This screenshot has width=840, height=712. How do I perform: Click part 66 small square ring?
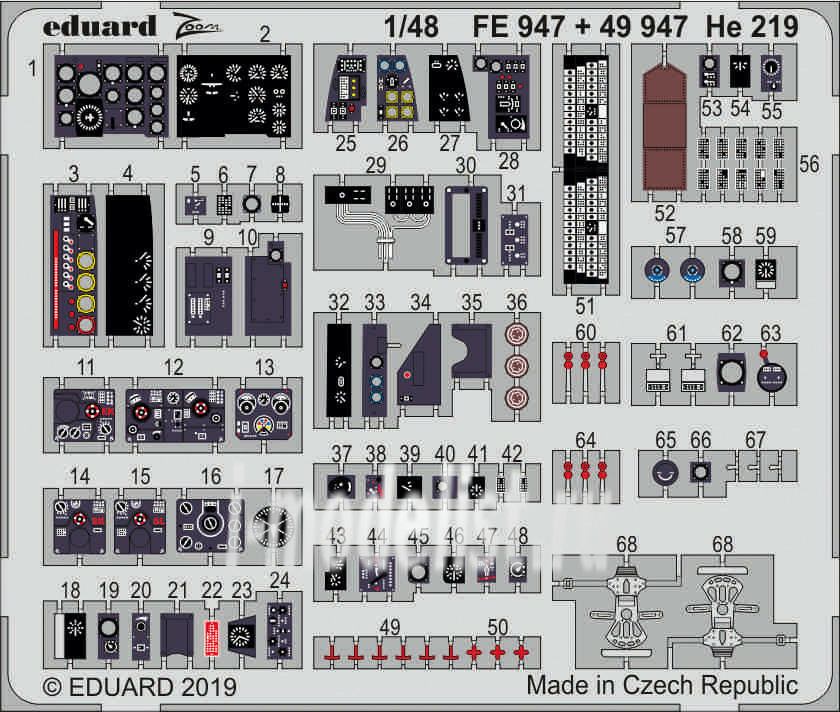700,473
